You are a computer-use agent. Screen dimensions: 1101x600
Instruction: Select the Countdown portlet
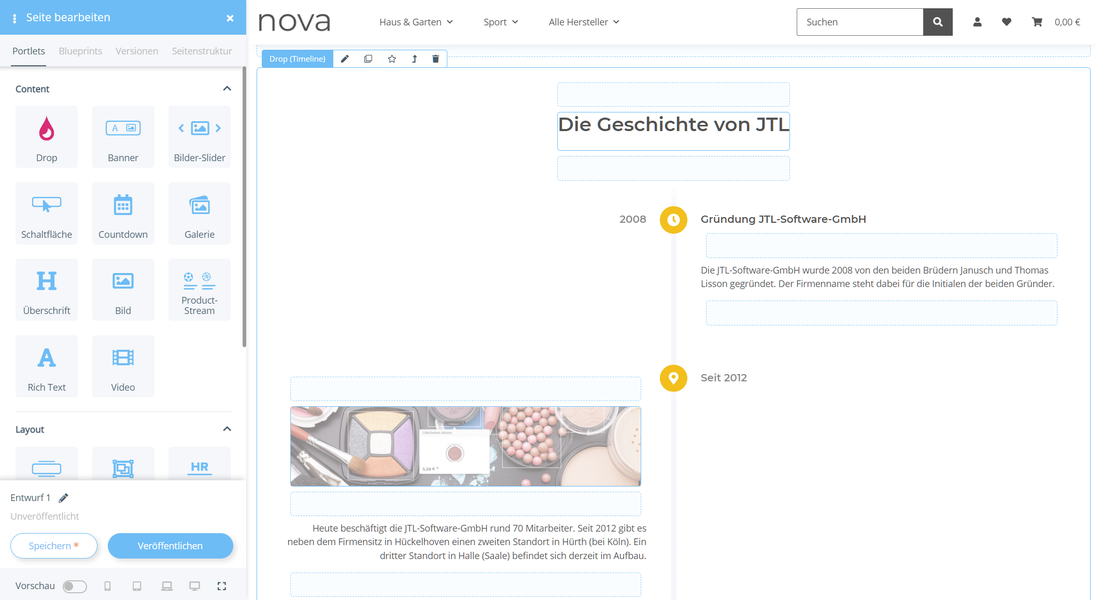(123, 214)
